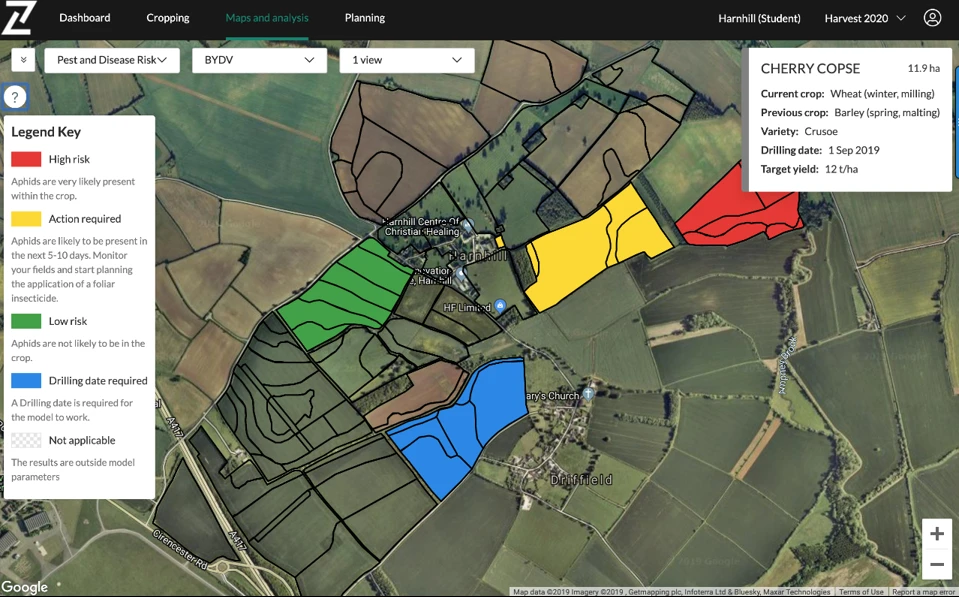Viewport: 959px width, 597px height.
Task: Click the High risk legend label
Action: click(69, 159)
